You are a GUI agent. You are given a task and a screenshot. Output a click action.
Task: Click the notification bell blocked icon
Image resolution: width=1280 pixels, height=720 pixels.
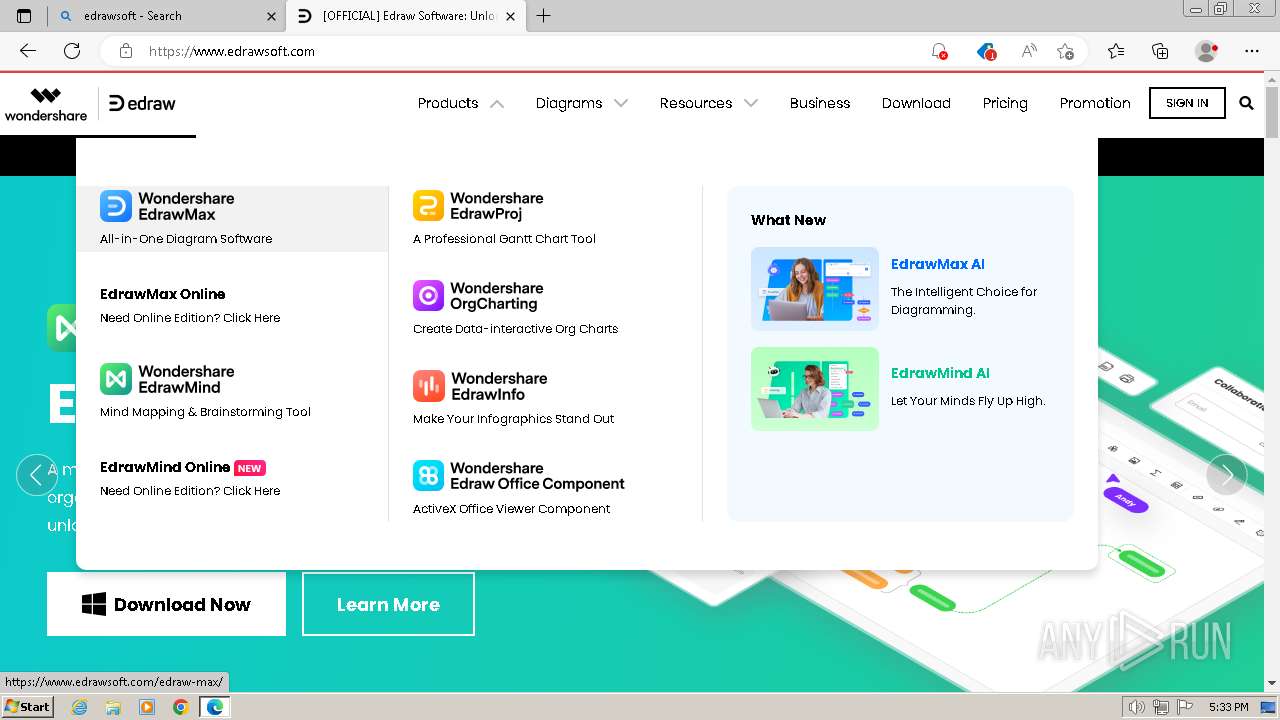pyautogui.click(x=939, y=51)
